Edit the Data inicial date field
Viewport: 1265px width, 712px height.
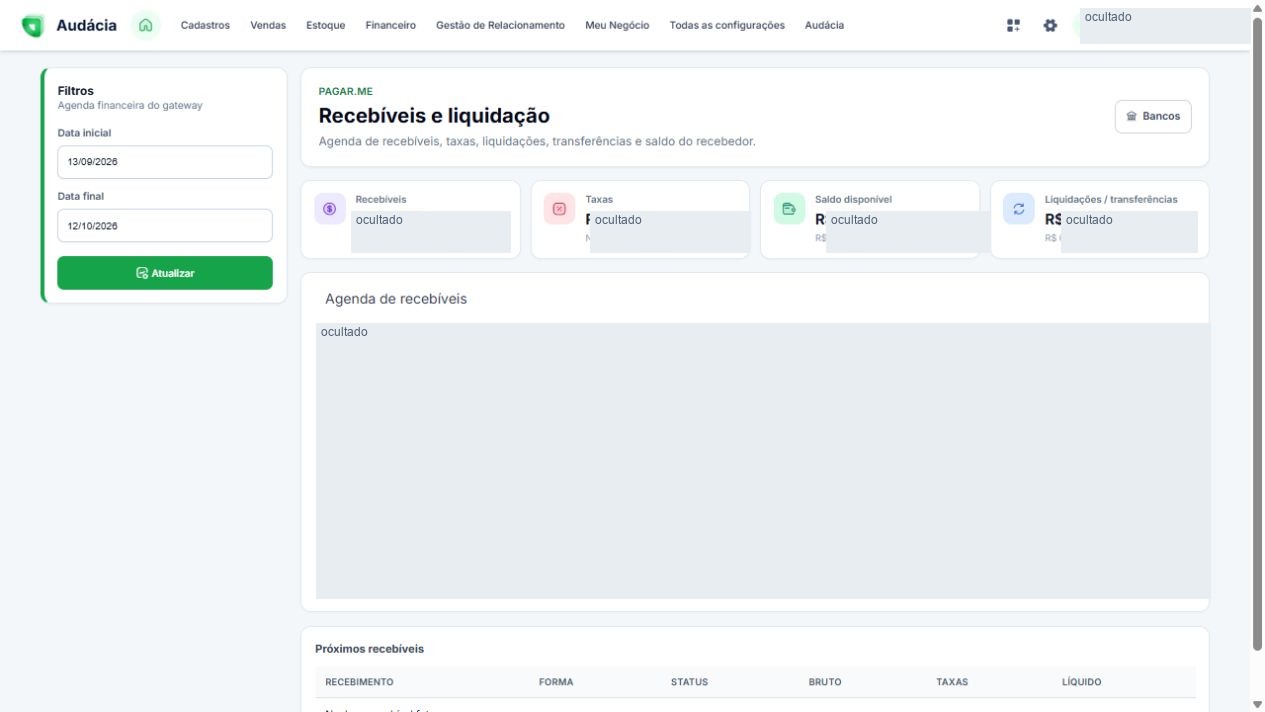point(165,162)
